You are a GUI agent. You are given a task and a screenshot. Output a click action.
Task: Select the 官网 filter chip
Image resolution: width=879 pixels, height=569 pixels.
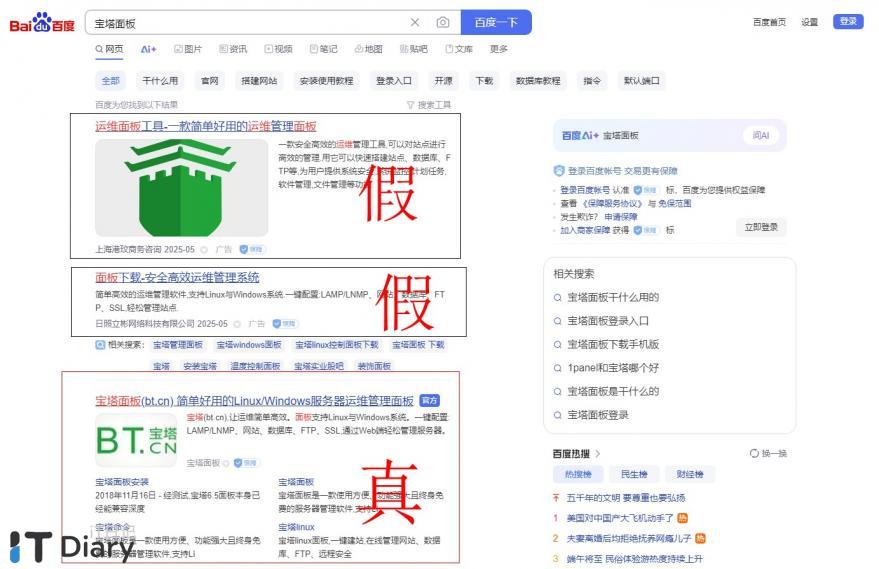(210, 81)
